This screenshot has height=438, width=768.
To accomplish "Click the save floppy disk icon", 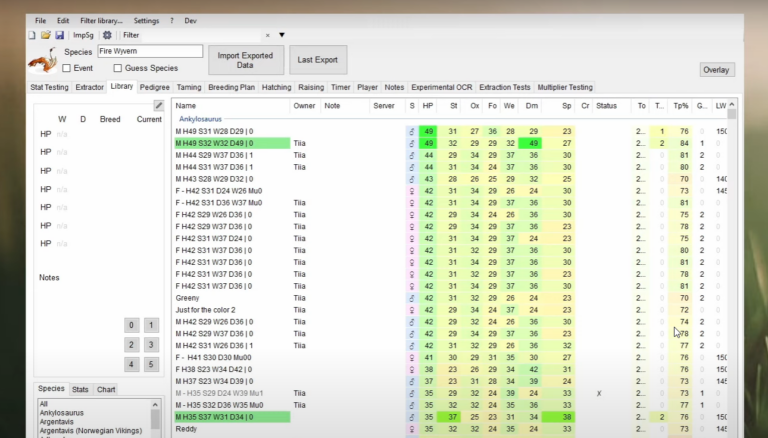I will [x=59, y=35].
